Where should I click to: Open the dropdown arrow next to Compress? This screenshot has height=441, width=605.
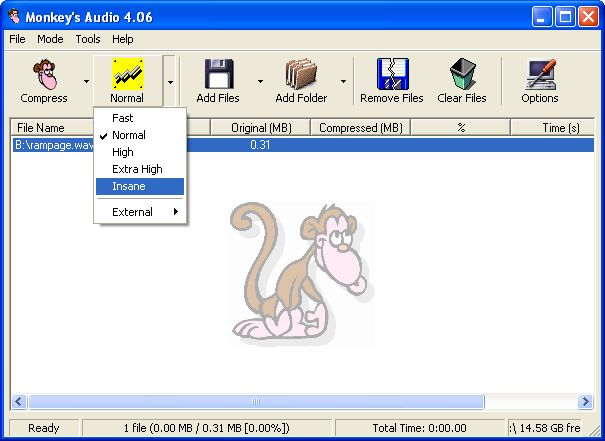point(86,81)
